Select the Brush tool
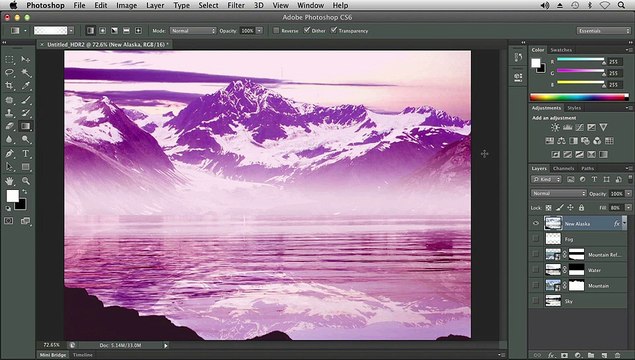 coord(26,100)
